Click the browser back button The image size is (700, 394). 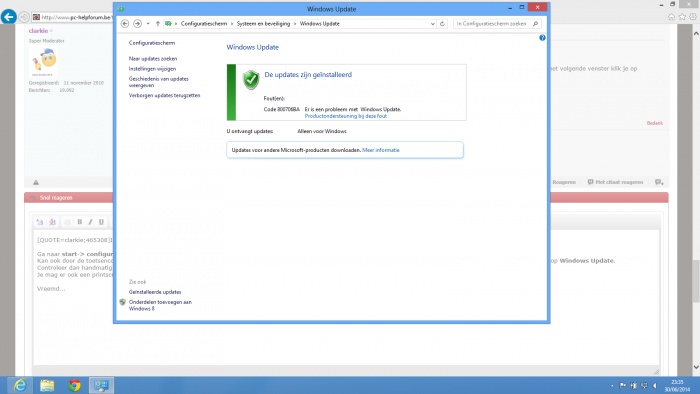[x=8, y=17]
